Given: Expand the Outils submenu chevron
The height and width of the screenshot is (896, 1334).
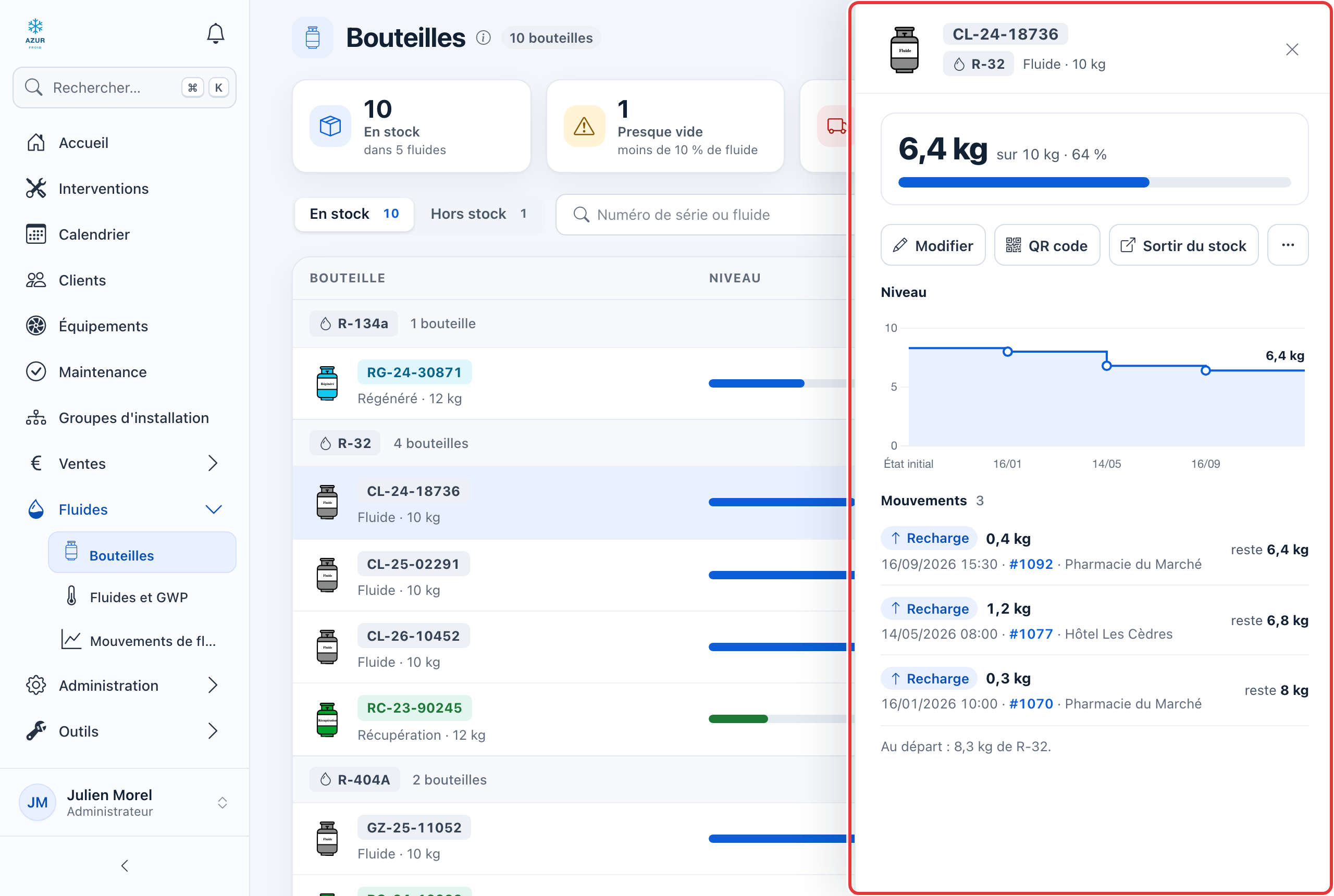Looking at the screenshot, I should click(213, 731).
